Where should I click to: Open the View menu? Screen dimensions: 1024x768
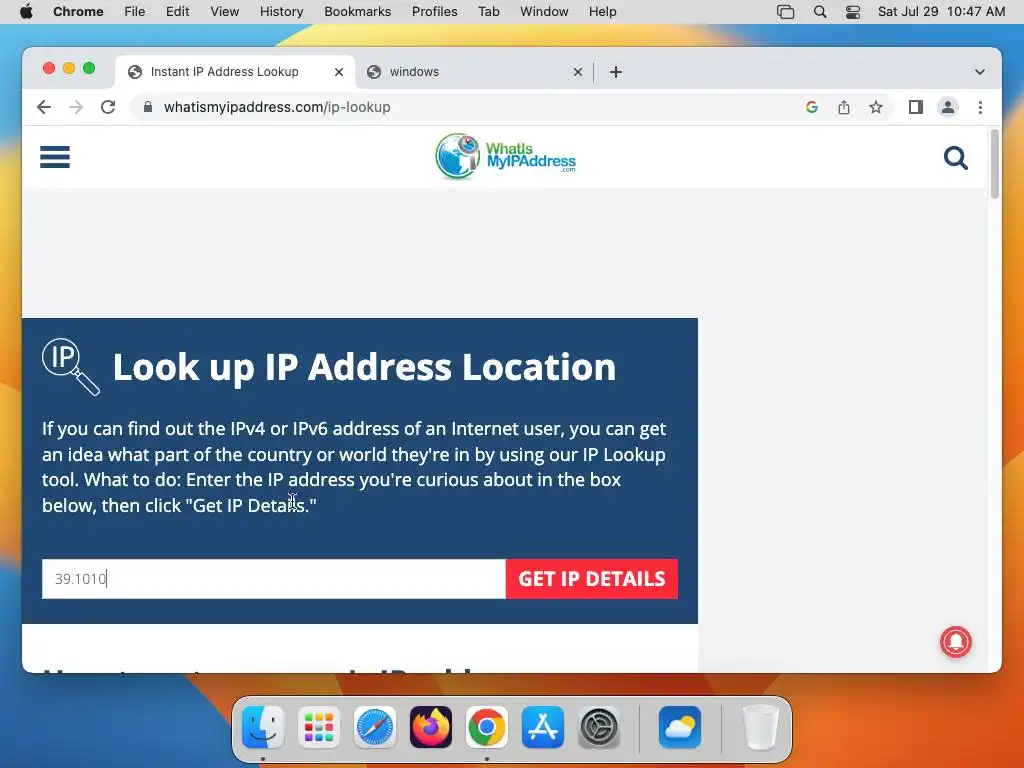225,12
